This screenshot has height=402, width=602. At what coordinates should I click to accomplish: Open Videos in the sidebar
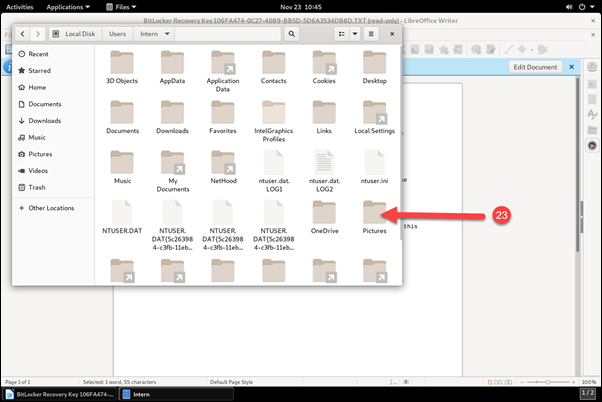coord(53,170)
